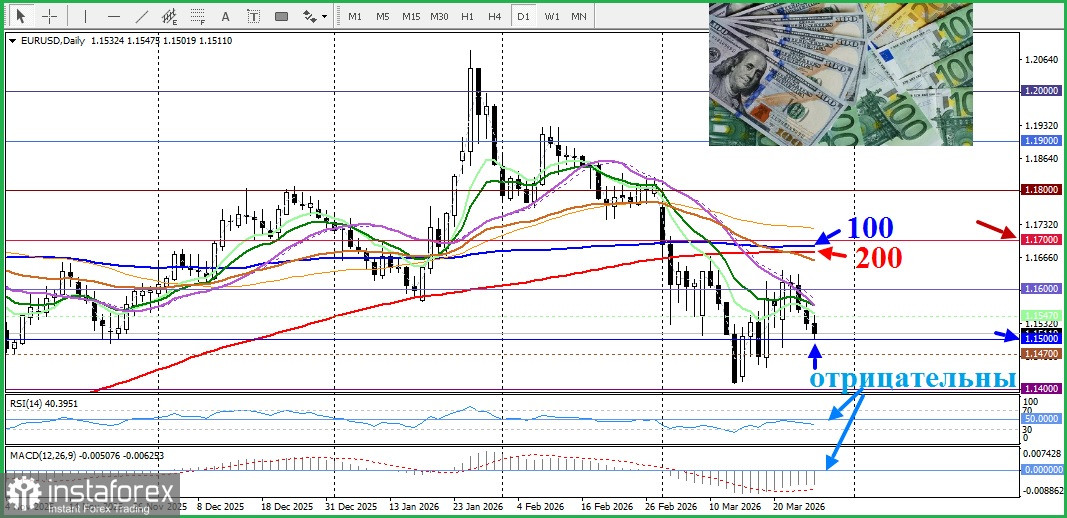Pick the horizontal line drawing tool

tap(113, 16)
